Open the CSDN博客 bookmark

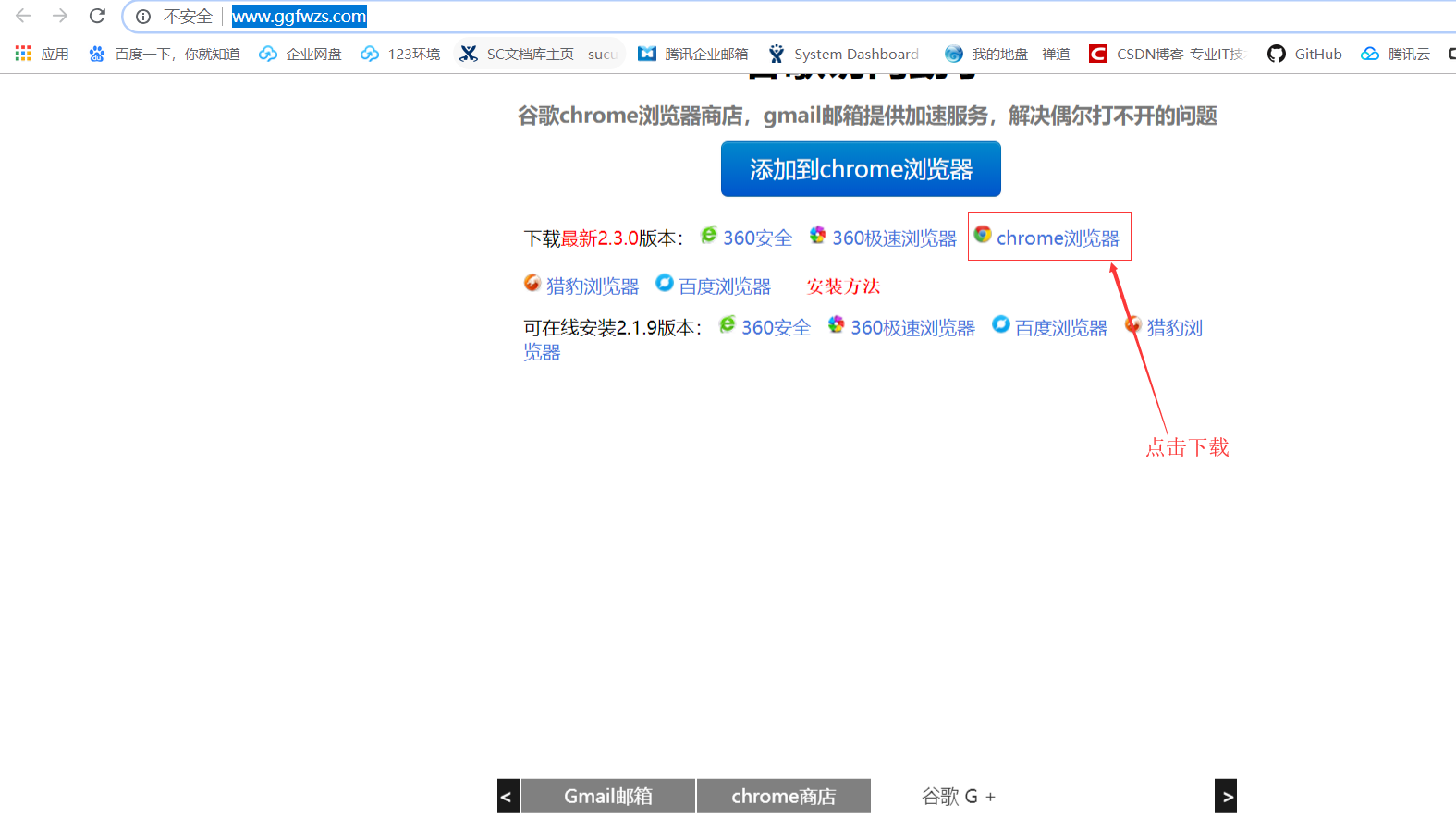point(1167,54)
